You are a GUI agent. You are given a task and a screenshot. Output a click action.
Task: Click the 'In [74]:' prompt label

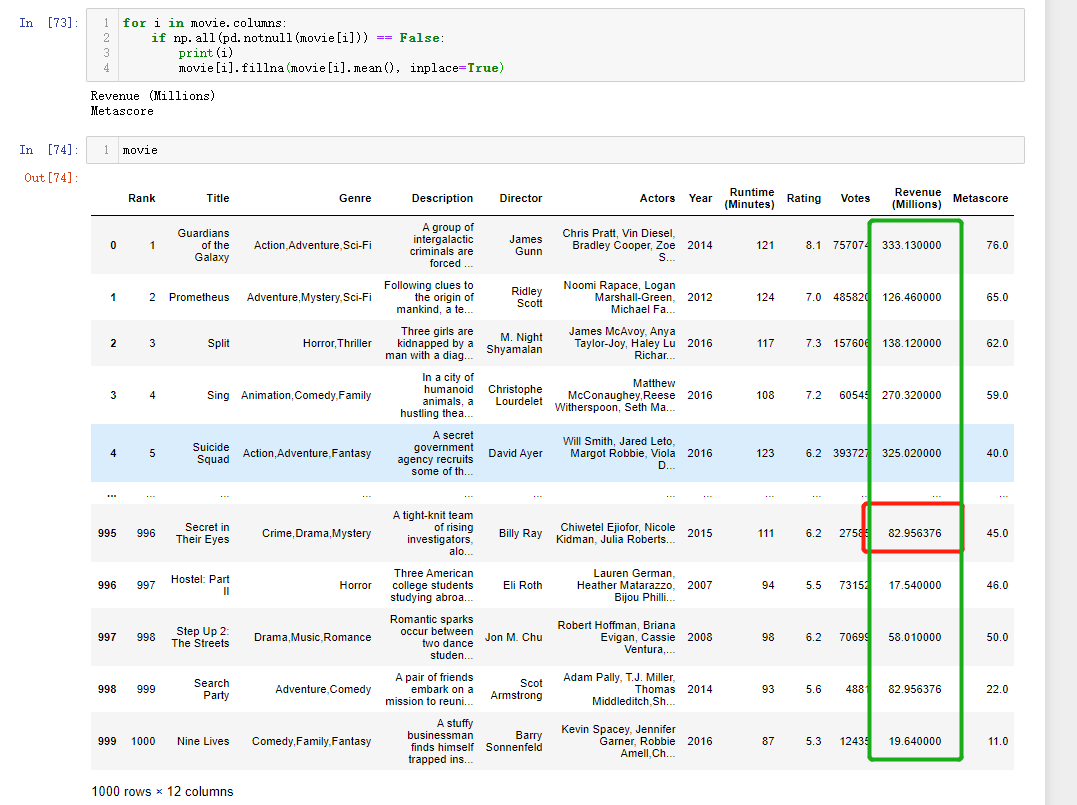pos(49,150)
